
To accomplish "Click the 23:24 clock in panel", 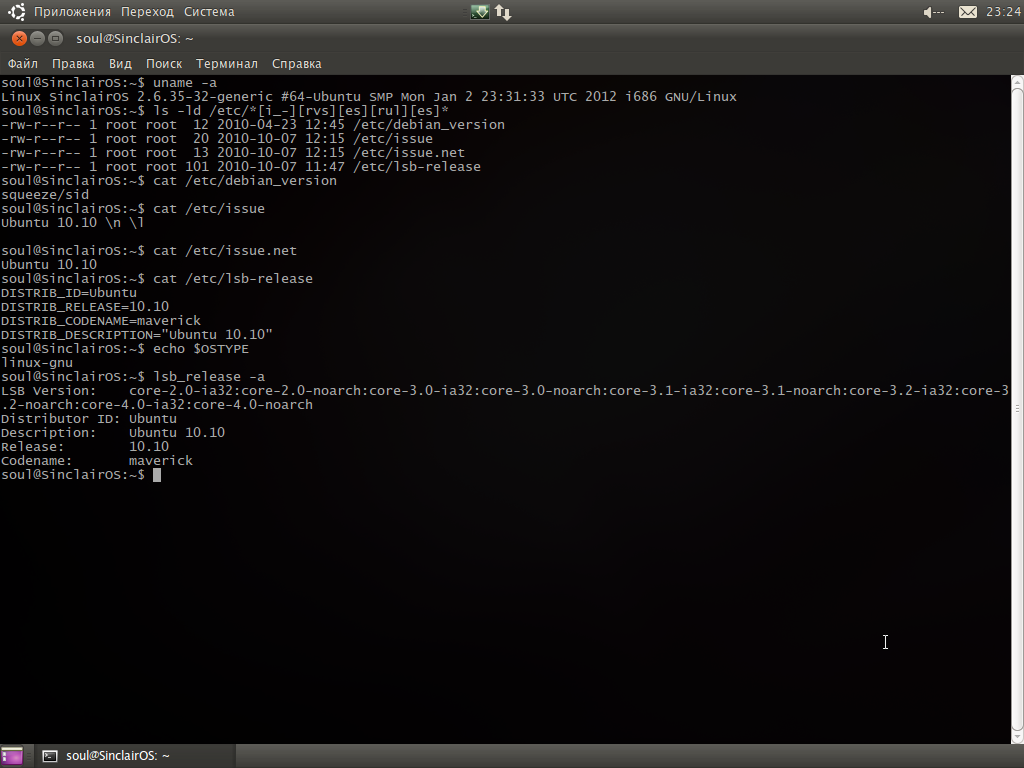I will click(x=1003, y=12).
